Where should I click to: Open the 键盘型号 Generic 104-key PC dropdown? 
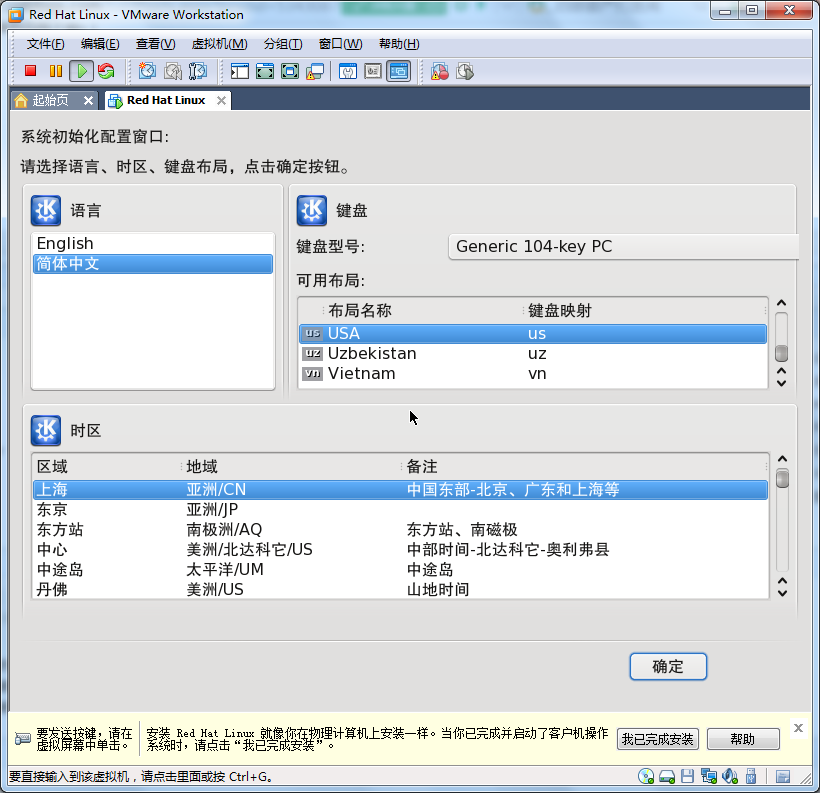[623, 246]
